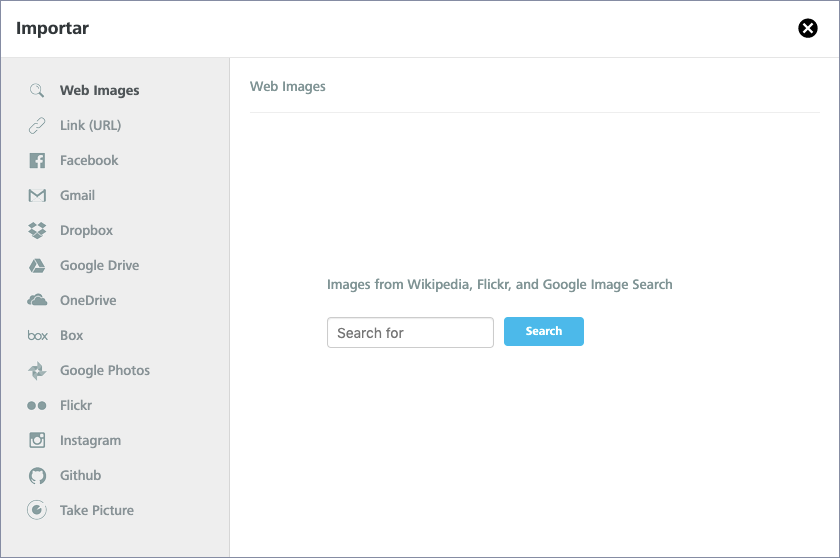Click the Google Drive triangle icon
Screen dimensions: 840x558
(x=37, y=266)
